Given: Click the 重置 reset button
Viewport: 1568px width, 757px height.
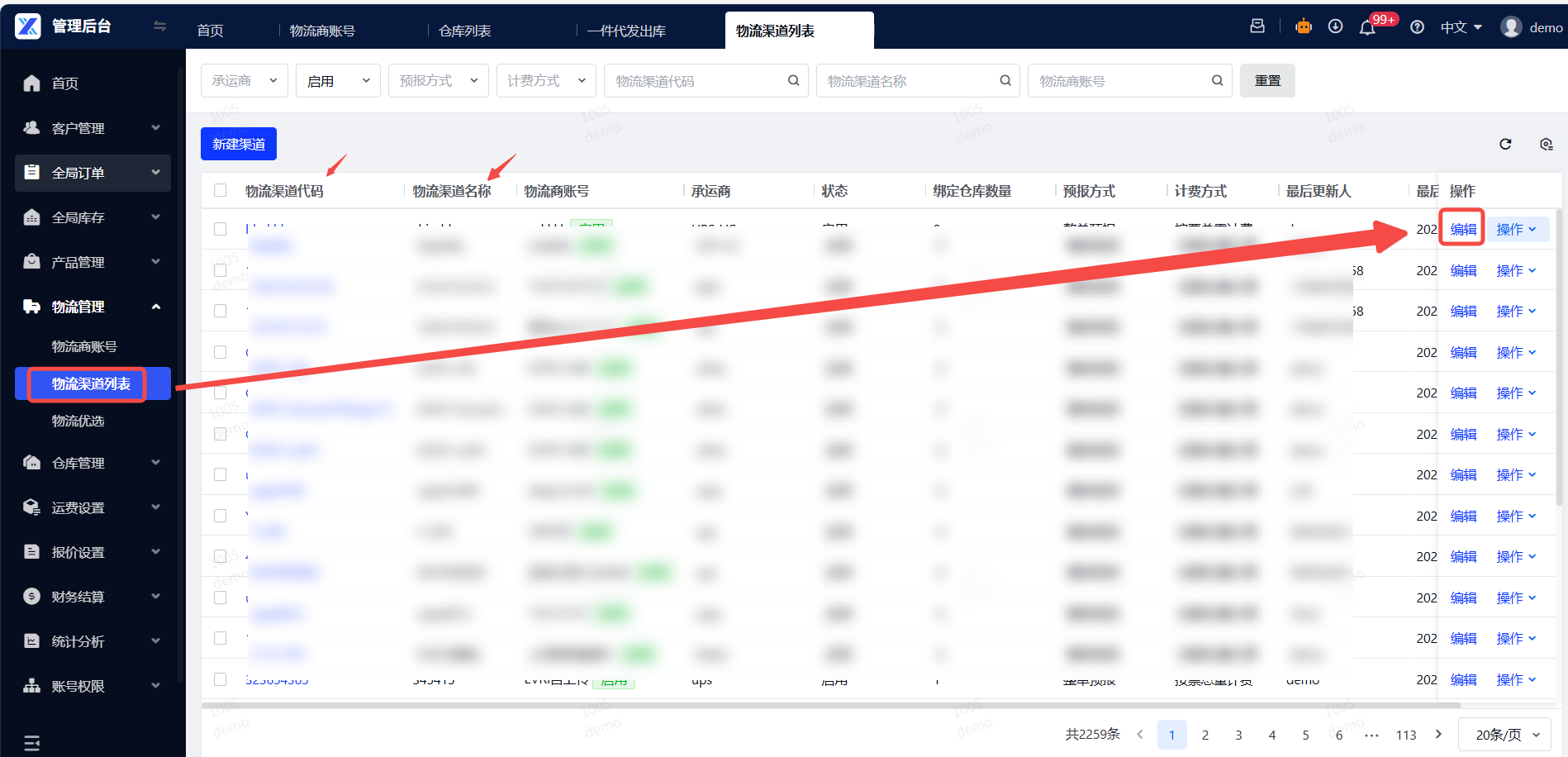Looking at the screenshot, I should click(1267, 80).
